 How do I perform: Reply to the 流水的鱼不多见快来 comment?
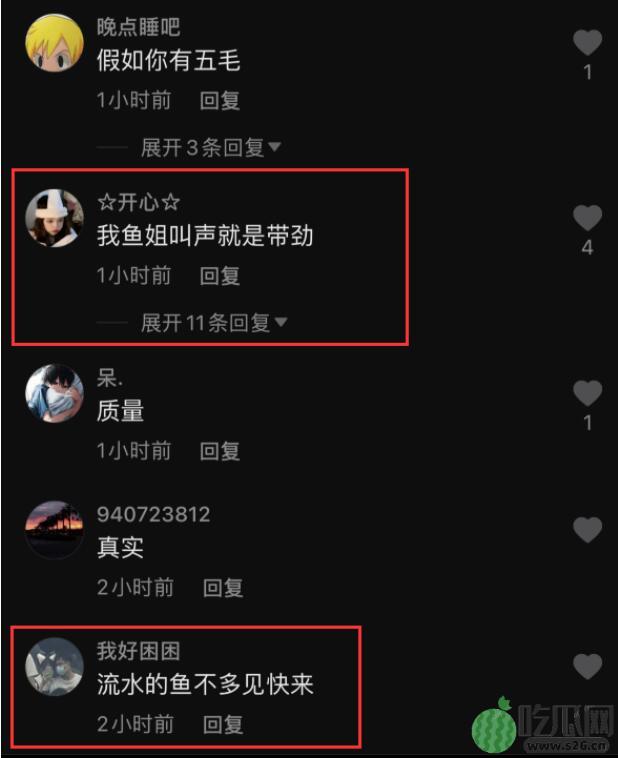[222, 725]
